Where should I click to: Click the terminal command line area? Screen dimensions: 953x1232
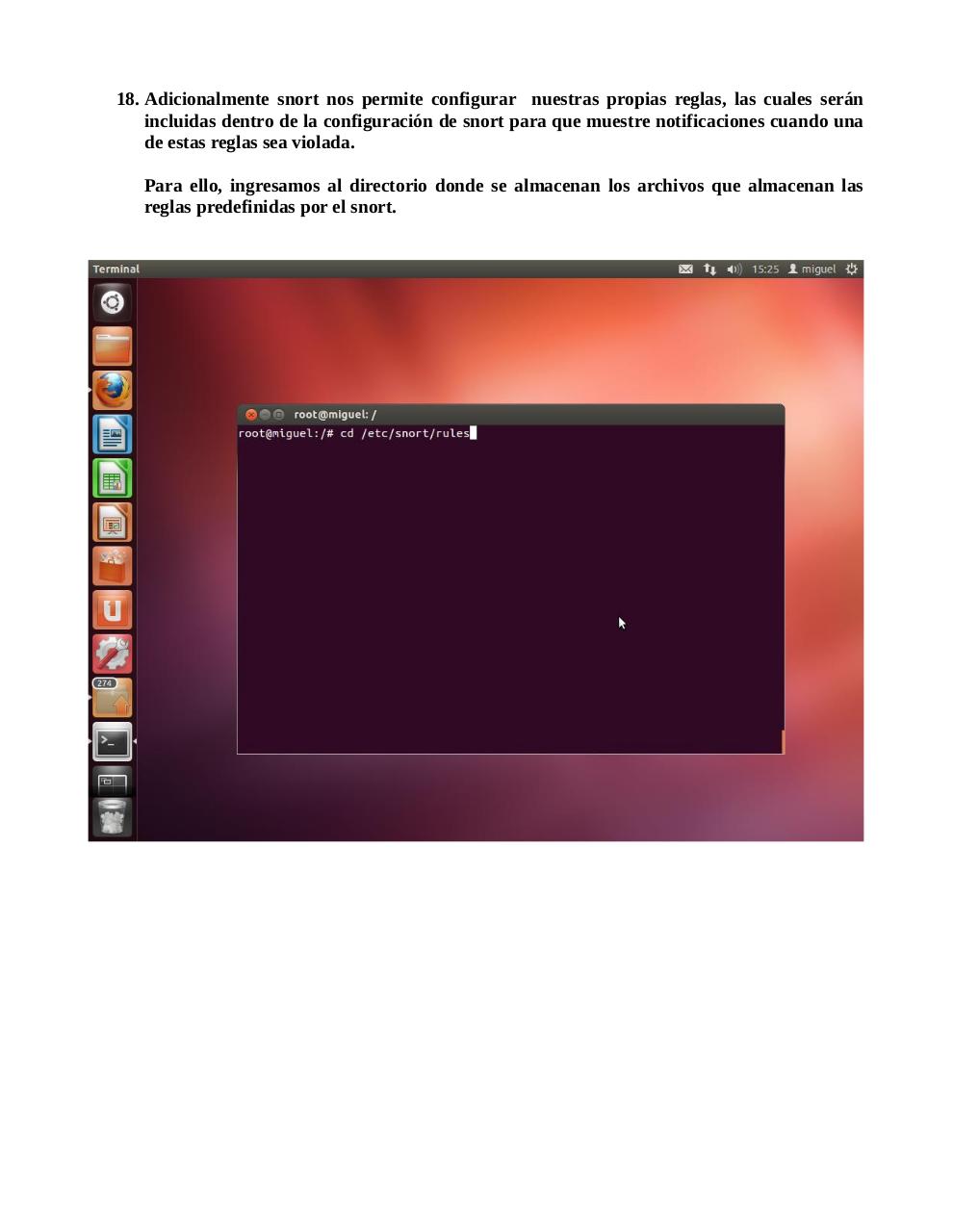click(x=510, y=577)
